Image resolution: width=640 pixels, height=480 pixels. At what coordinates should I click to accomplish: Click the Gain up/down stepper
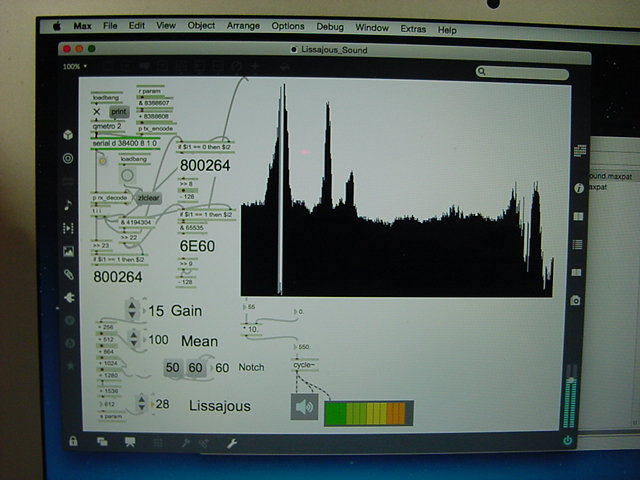coord(132,310)
